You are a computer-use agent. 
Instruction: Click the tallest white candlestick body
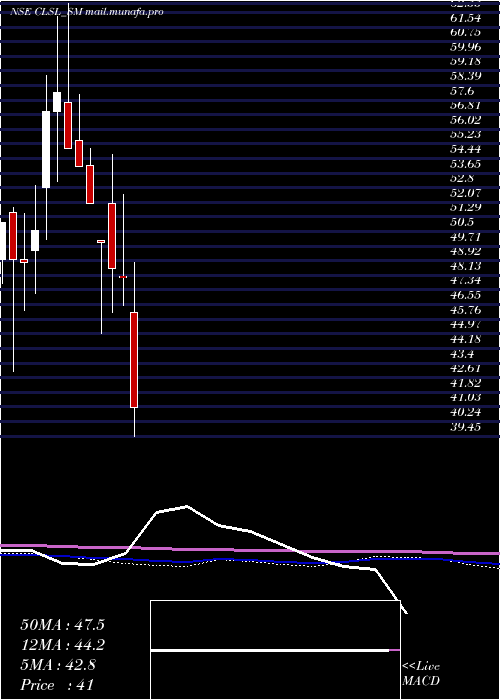[46, 150]
